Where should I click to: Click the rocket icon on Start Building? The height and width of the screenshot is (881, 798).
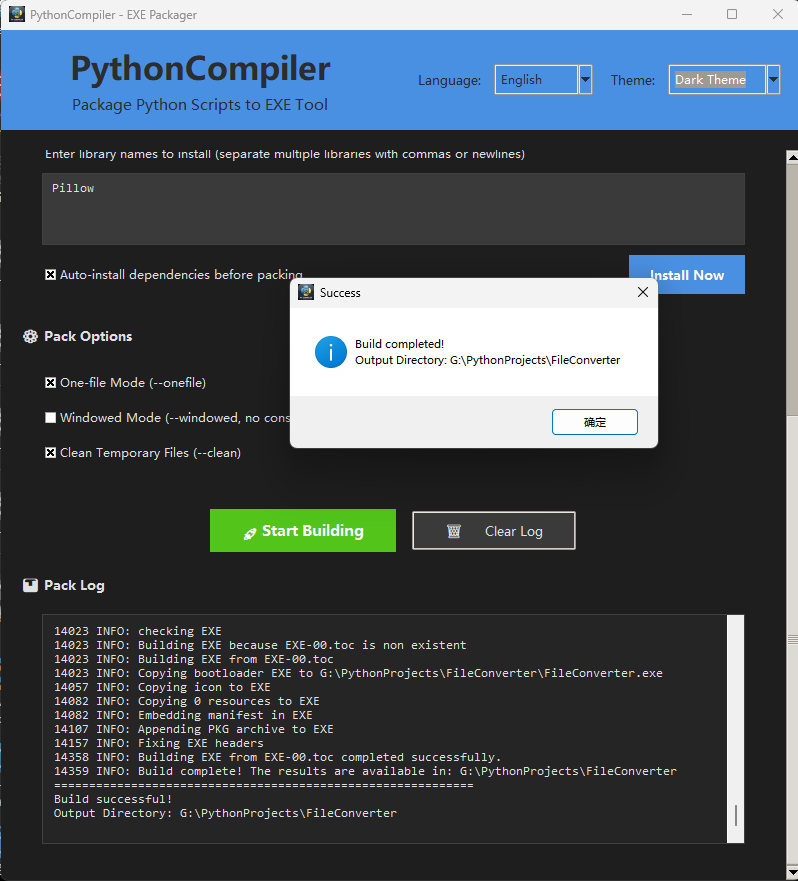pos(250,532)
